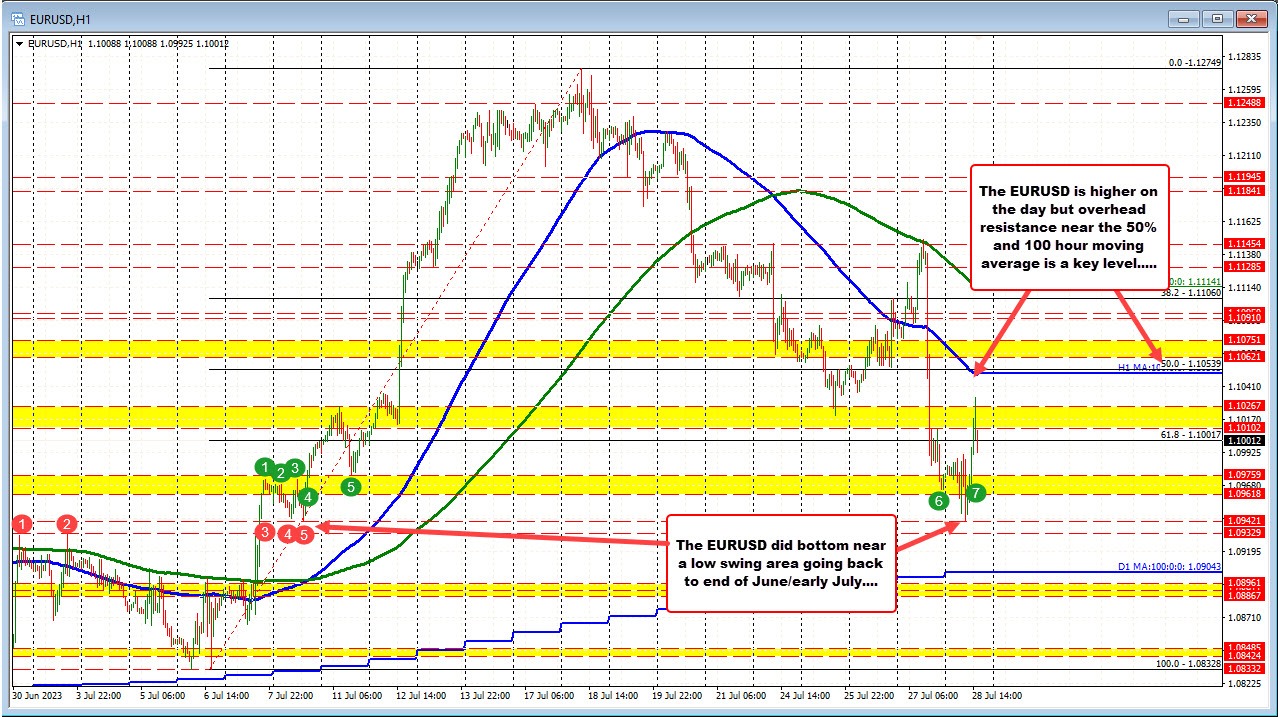The image size is (1278, 717).
Task: Click the overhead resistance annotation box
Action: 1069,227
